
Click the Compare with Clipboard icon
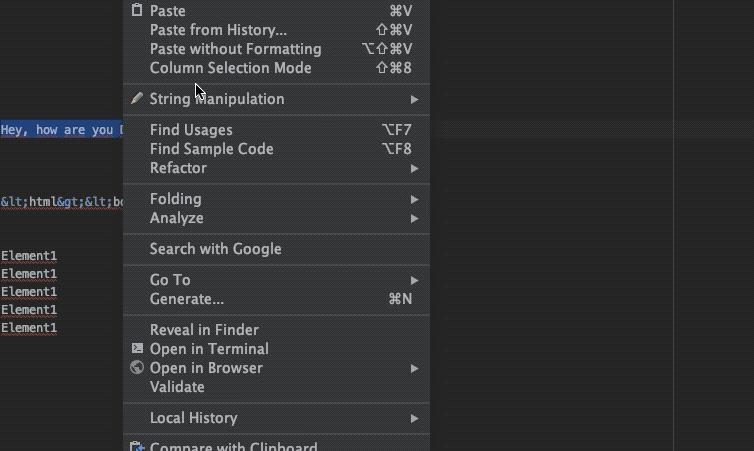tap(137, 446)
